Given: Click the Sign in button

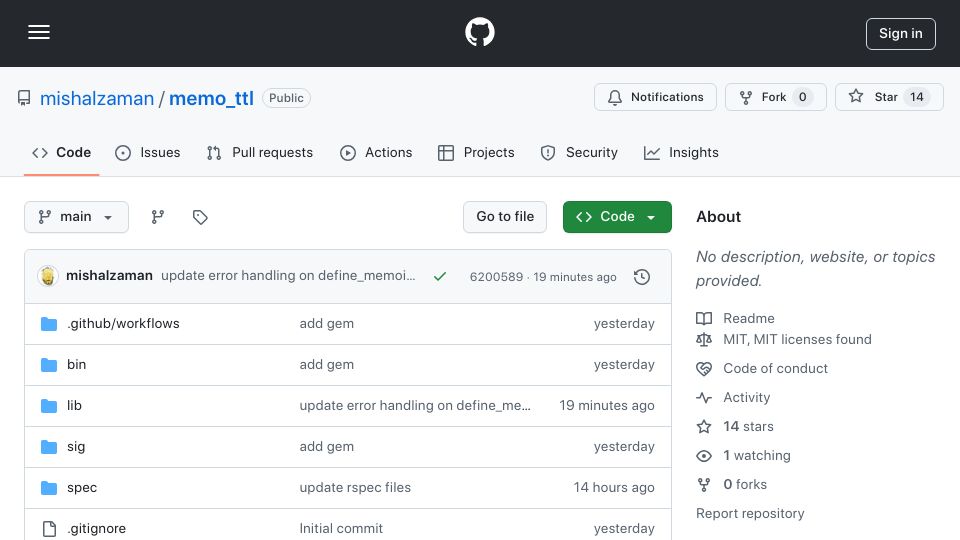Looking at the screenshot, I should 901,34.
